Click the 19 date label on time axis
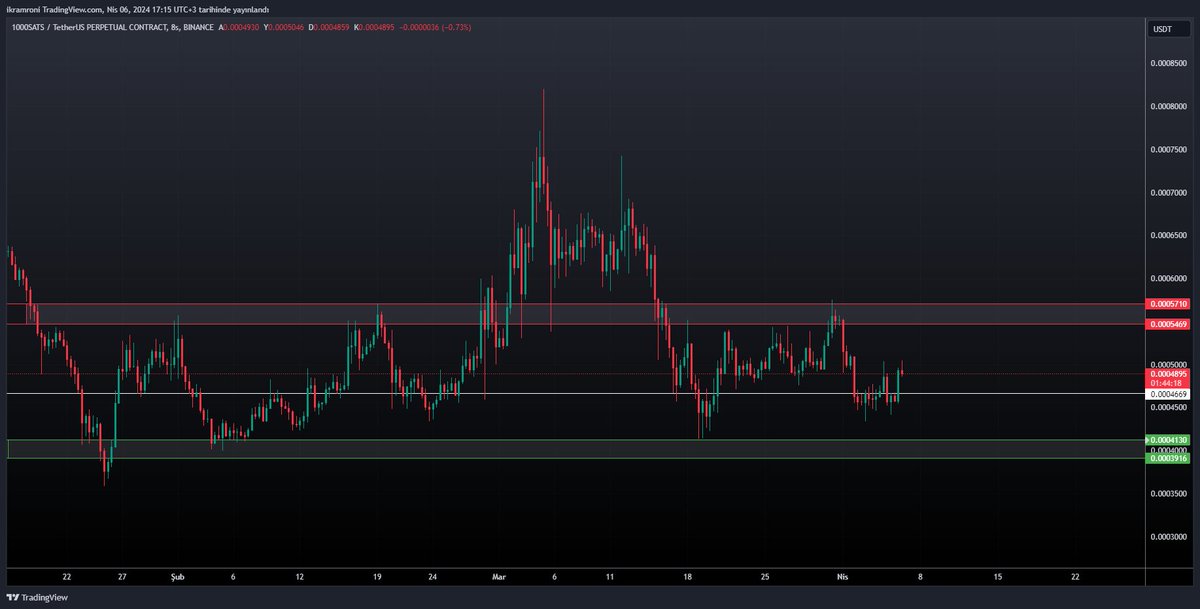The image size is (1200, 609). [377, 577]
